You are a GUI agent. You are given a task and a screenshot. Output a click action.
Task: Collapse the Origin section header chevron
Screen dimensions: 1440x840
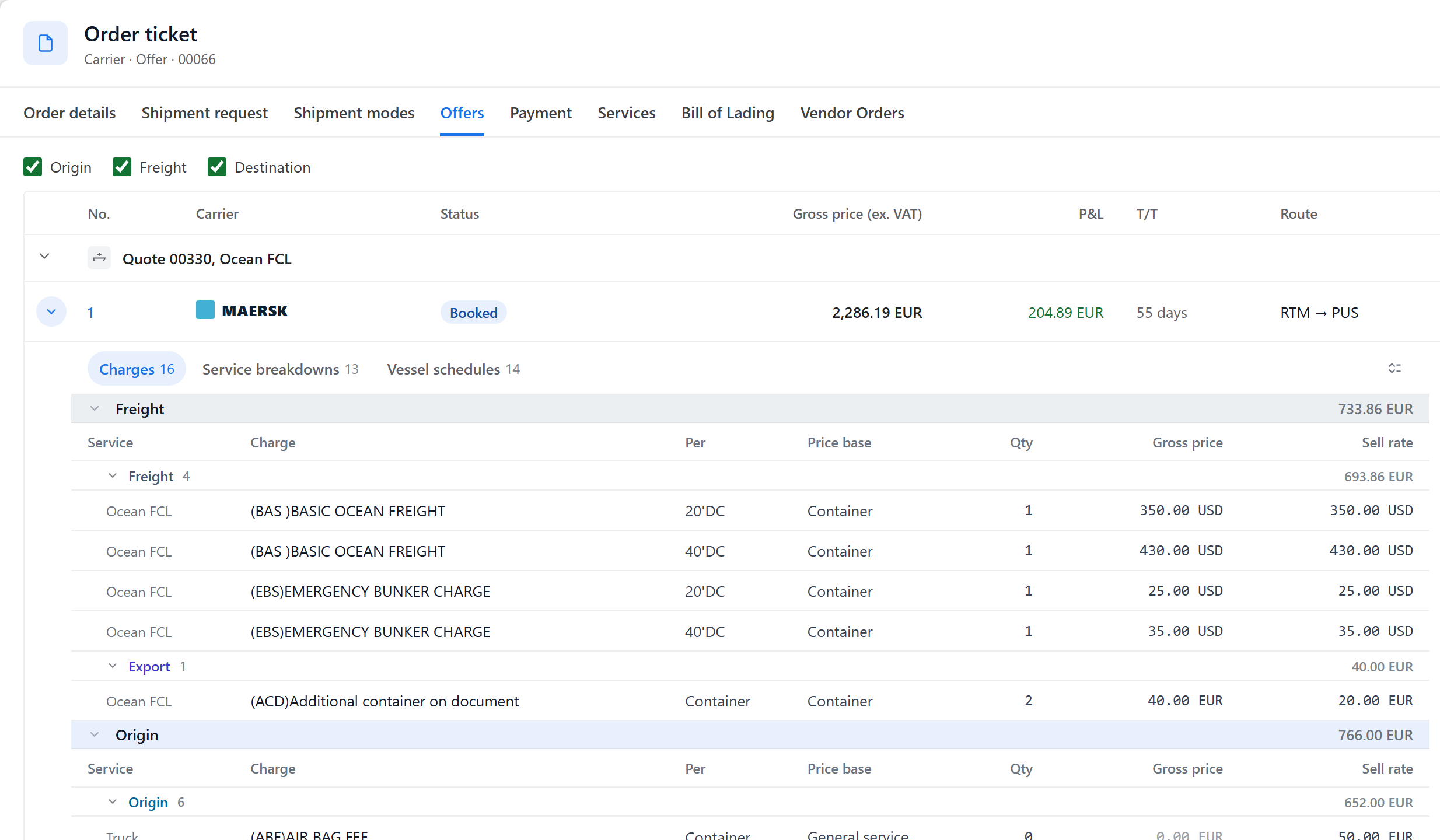click(95, 734)
